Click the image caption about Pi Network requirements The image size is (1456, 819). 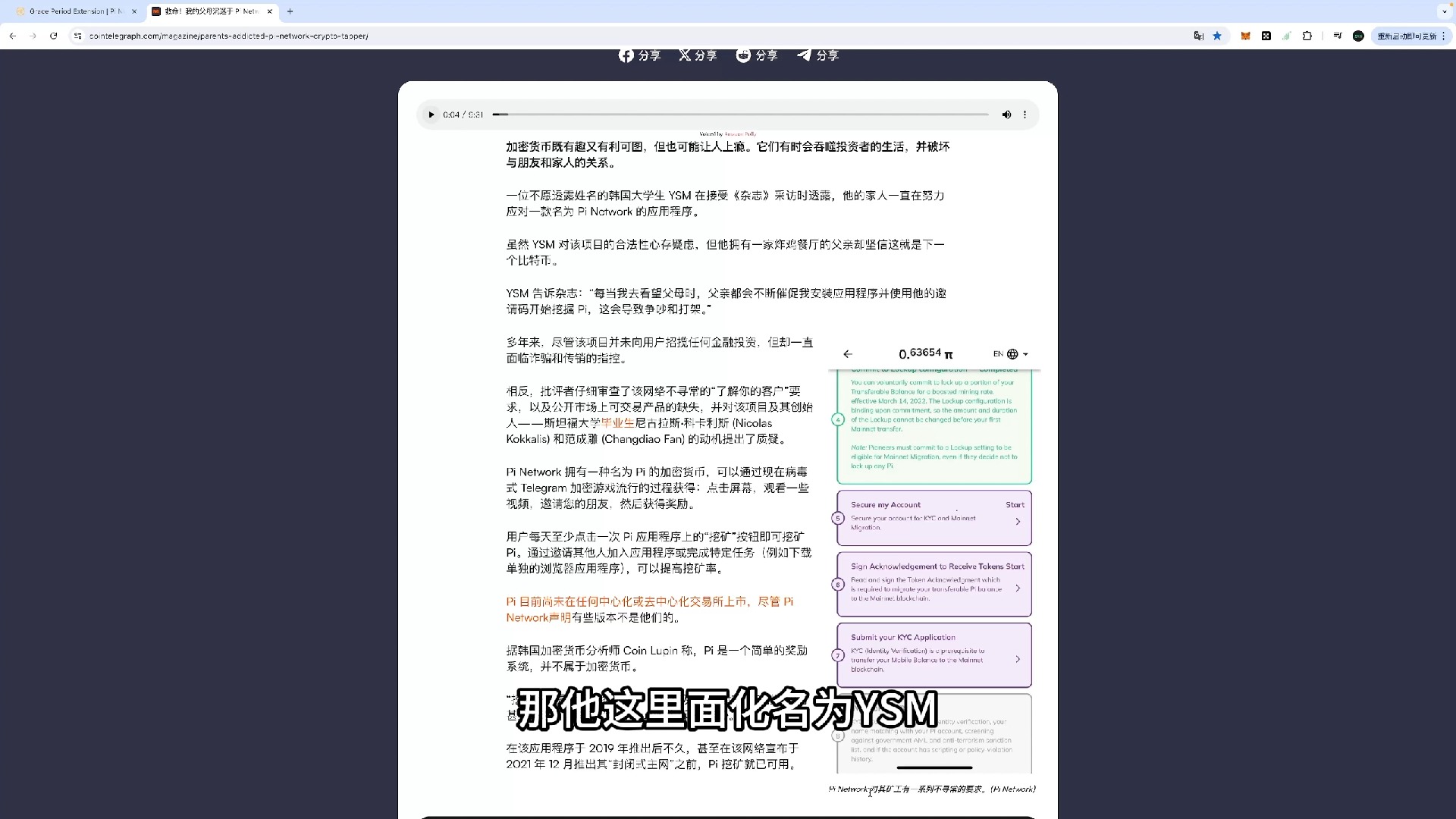[x=932, y=789]
